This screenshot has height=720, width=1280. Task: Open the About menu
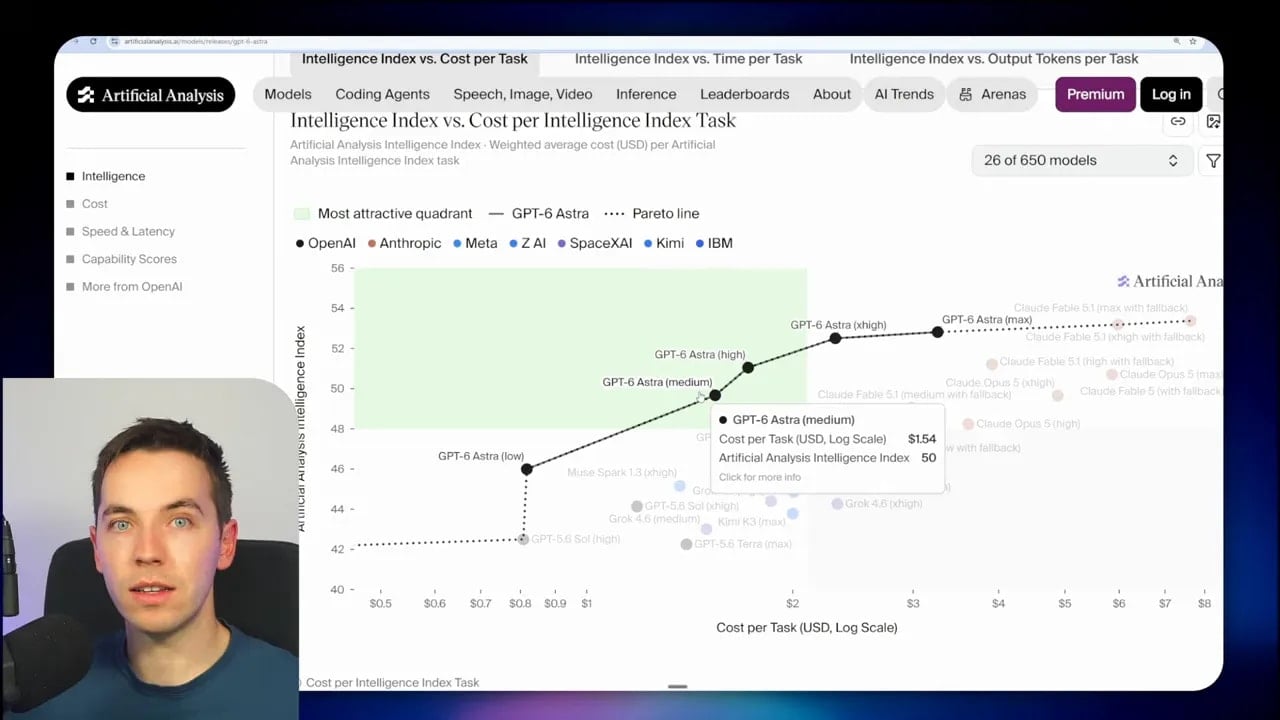tap(832, 94)
